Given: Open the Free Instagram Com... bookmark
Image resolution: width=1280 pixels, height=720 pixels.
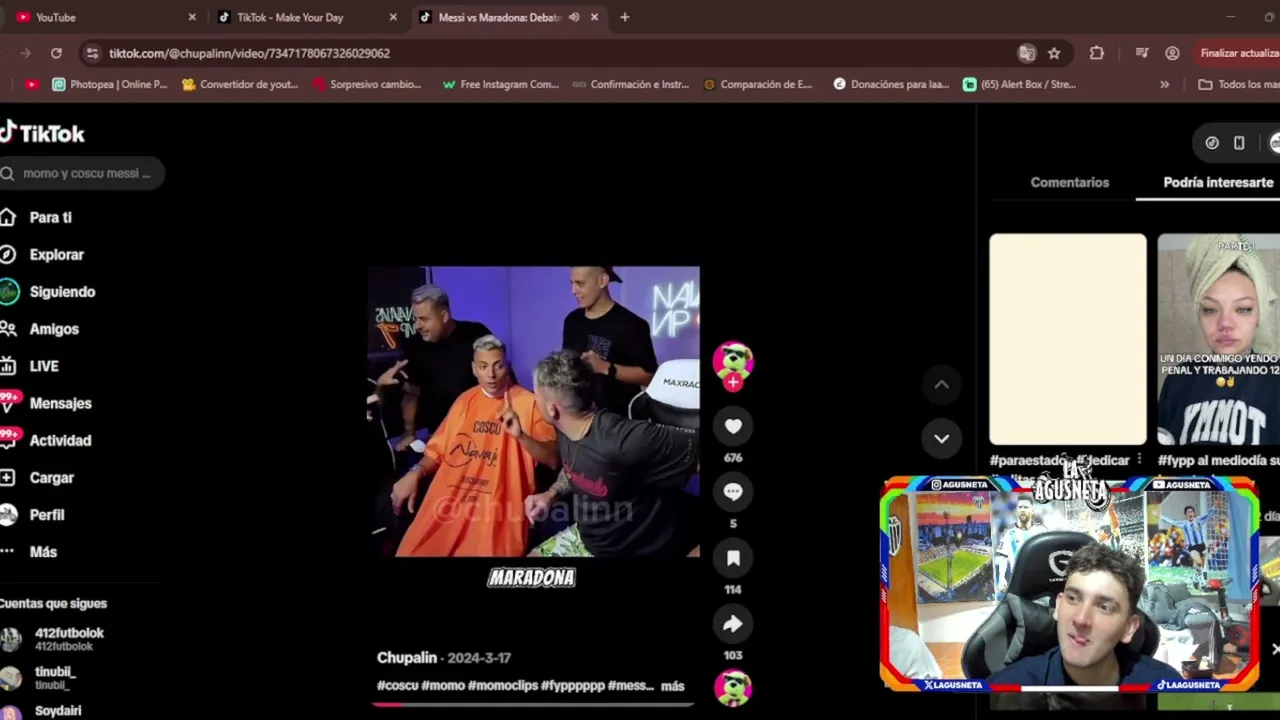Looking at the screenshot, I should pyautogui.click(x=500, y=84).
